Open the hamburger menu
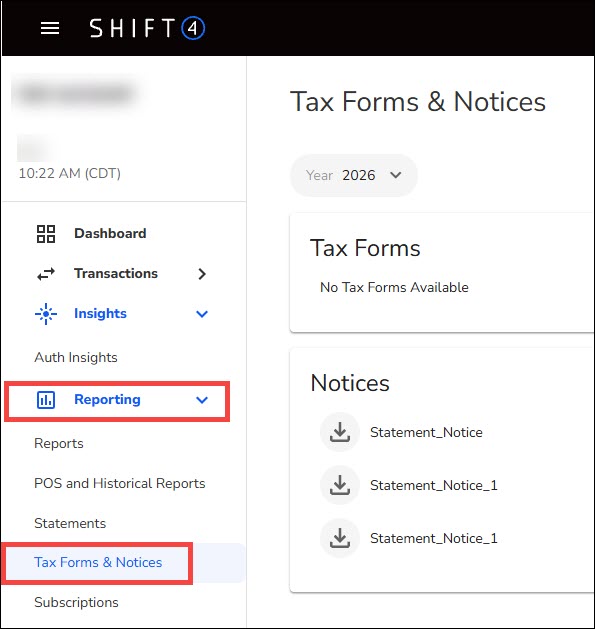The image size is (595, 629). 50,28
